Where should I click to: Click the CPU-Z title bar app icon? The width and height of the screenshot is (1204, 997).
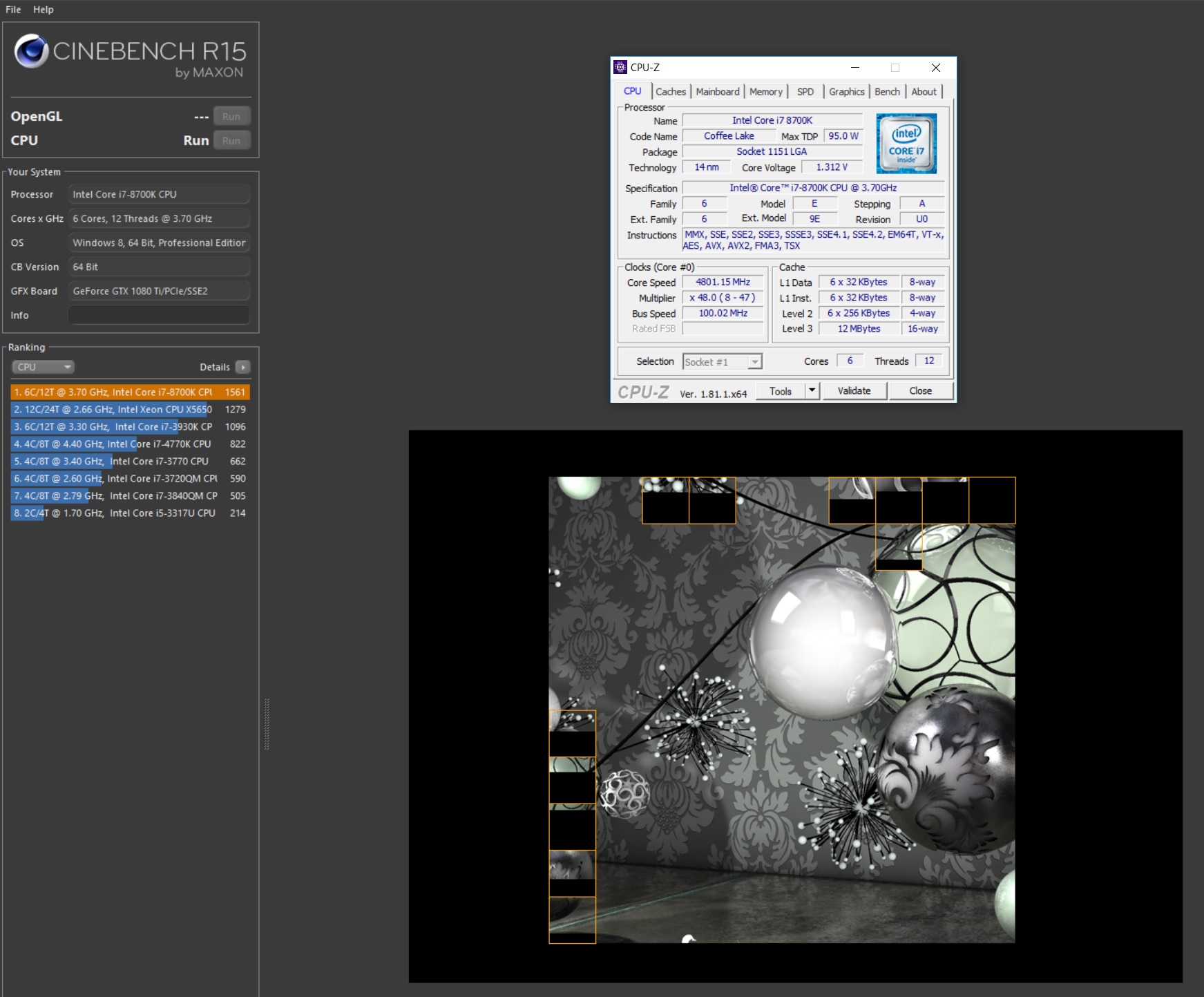[x=620, y=67]
